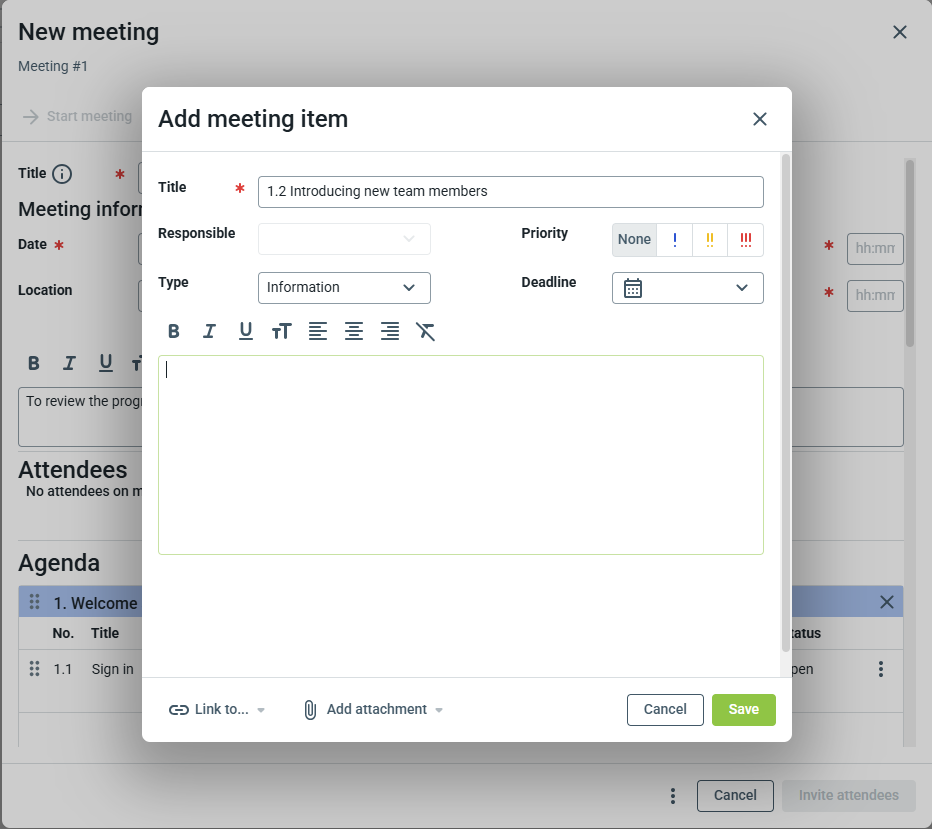
Task: Expand the Deadline date picker
Action: [x=687, y=288]
